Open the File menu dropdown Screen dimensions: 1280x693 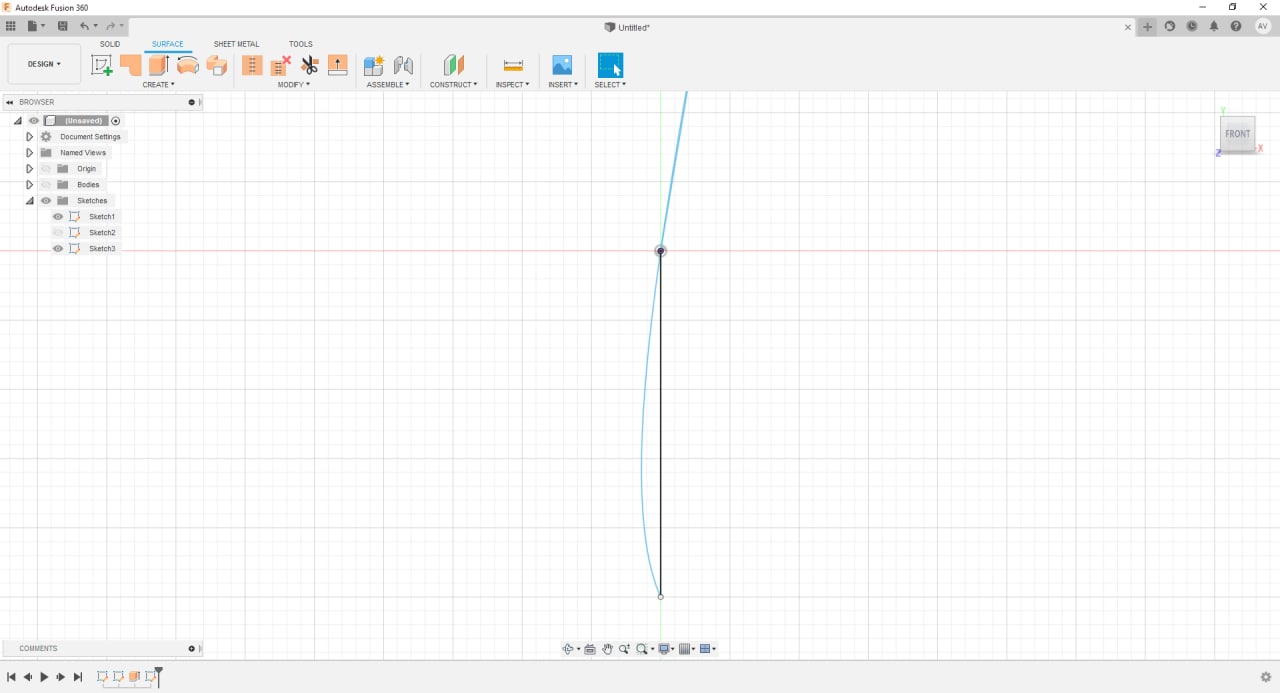(x=36, y=26)
